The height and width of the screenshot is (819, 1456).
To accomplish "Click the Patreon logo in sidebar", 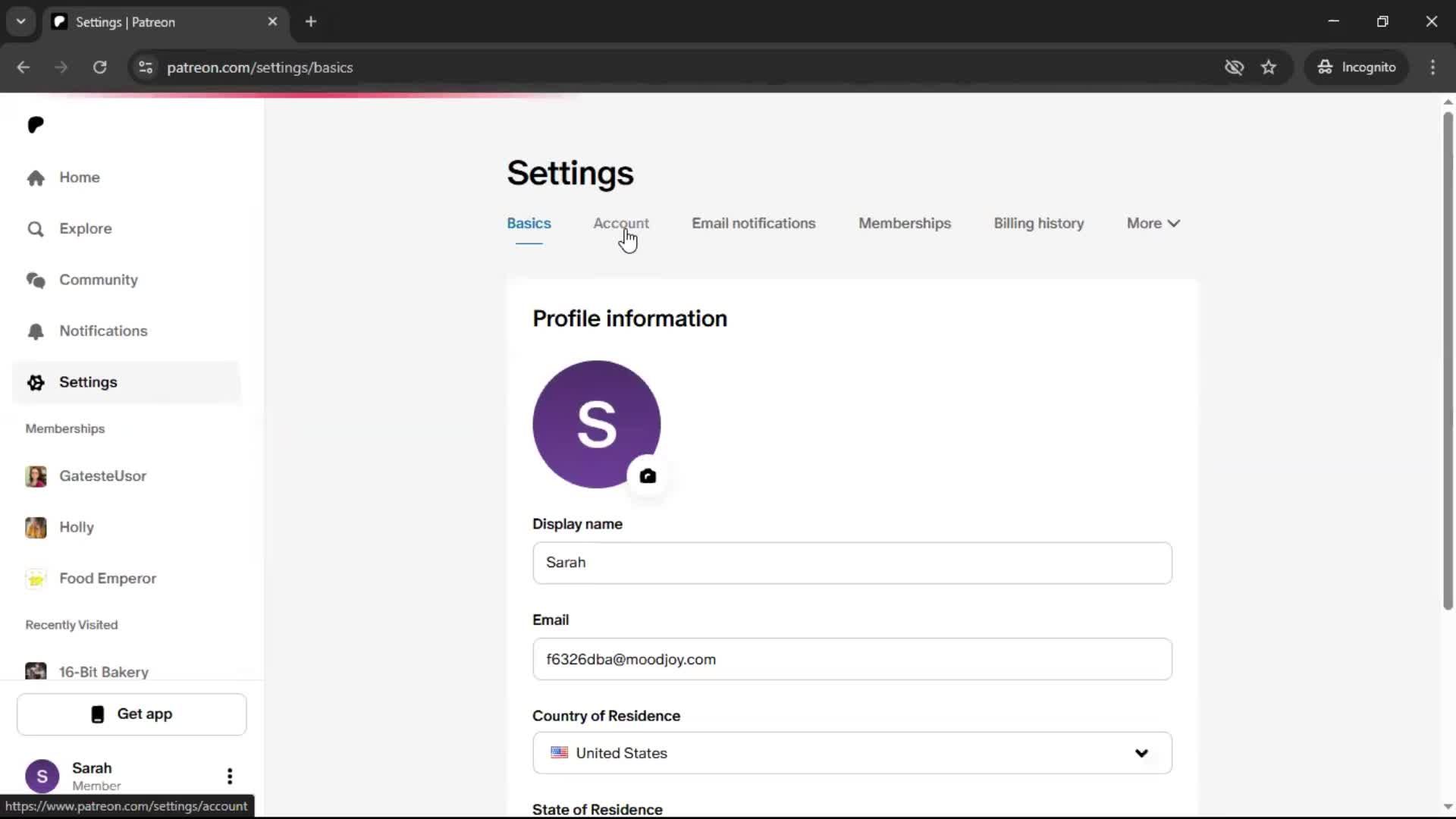I will (x=36, y=125).
